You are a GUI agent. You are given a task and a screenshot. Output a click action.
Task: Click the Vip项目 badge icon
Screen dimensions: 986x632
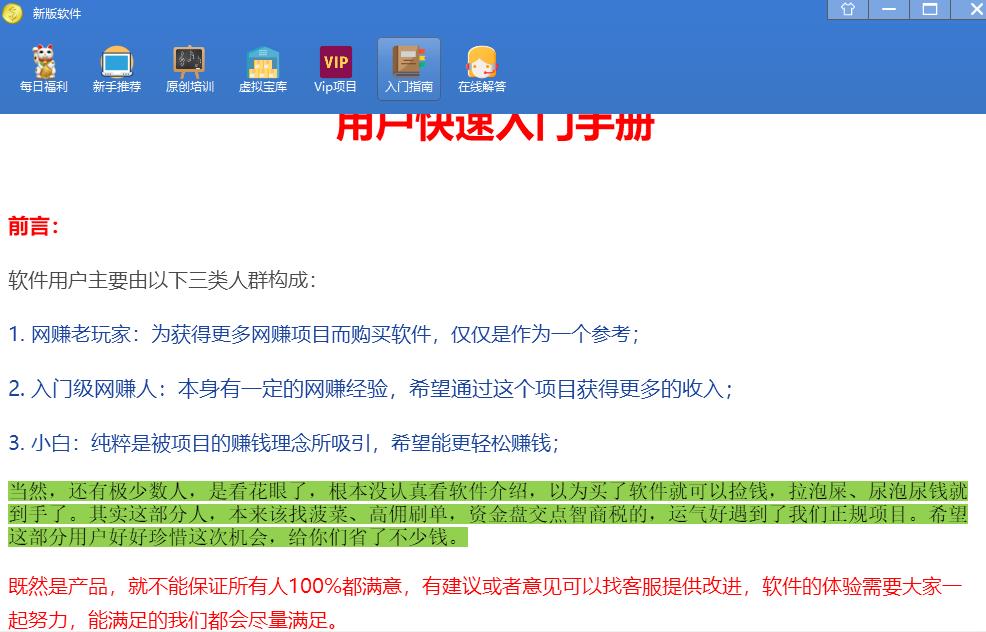click(x=336, y=69)
